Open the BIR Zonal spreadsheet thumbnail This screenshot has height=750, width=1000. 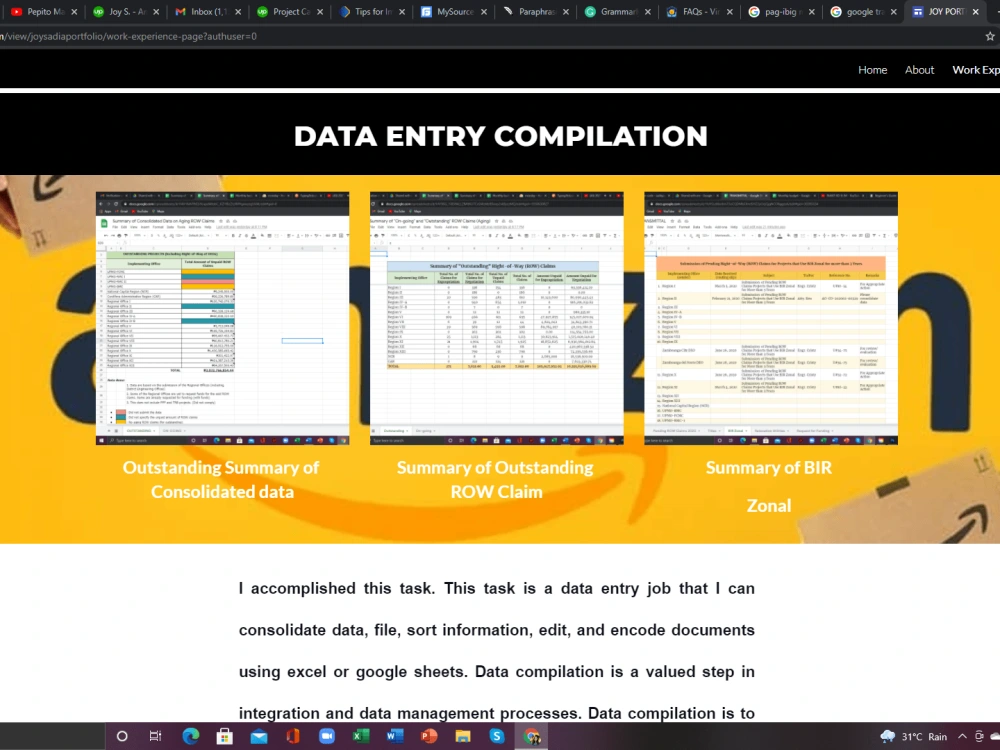771,318
